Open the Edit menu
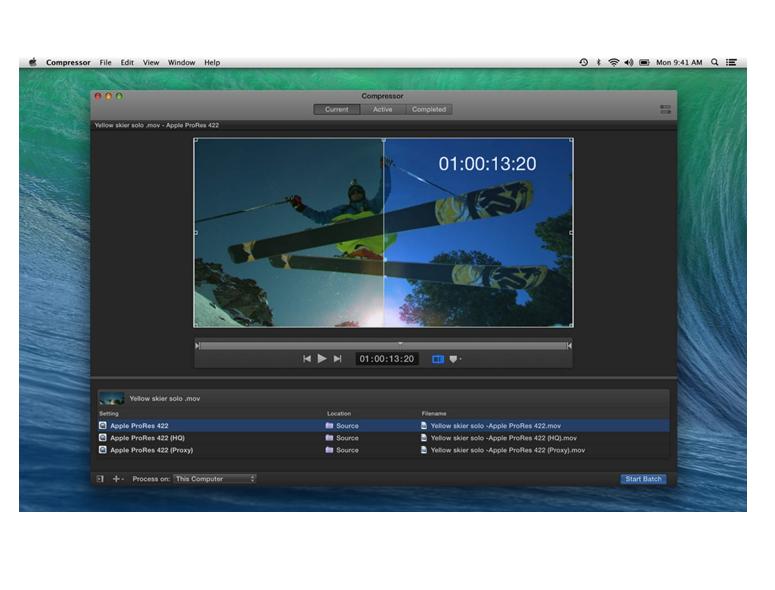Viewport: 775px width, 590px height. (127, 63)
